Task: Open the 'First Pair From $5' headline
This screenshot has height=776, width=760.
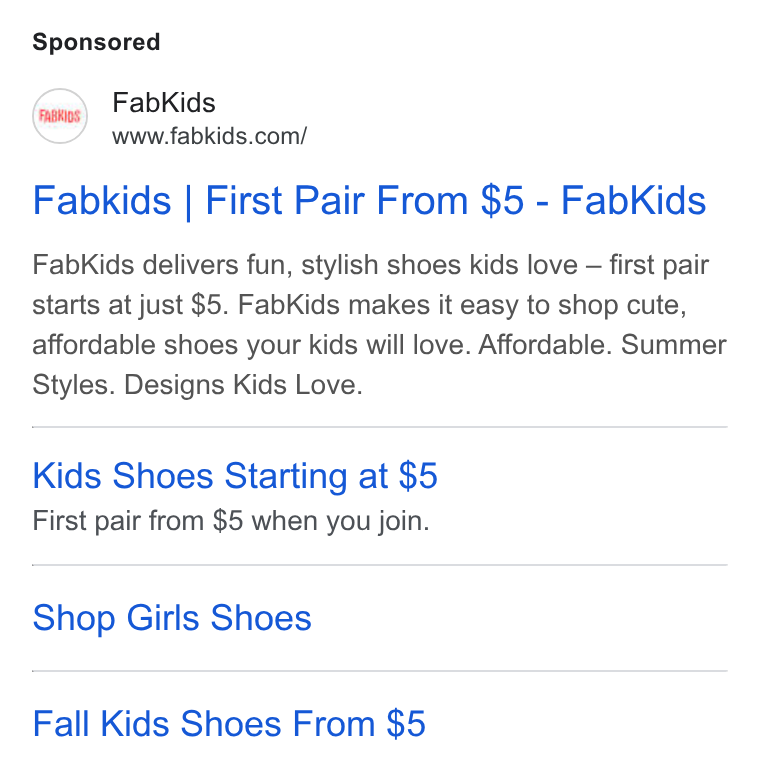Action: 365,200
